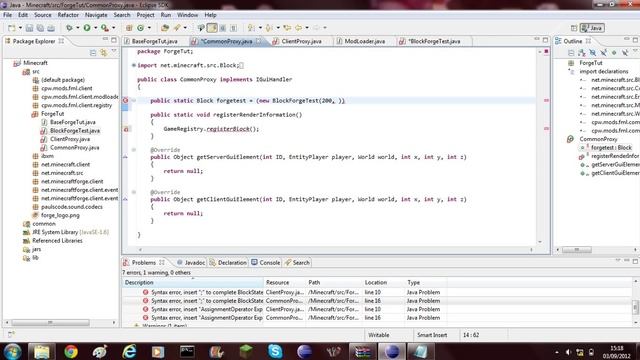Image resolution: width=640 pixels, height=360 pixels.
Task: Open dropdown beside External Tools icon
Action: click(113, 28)
